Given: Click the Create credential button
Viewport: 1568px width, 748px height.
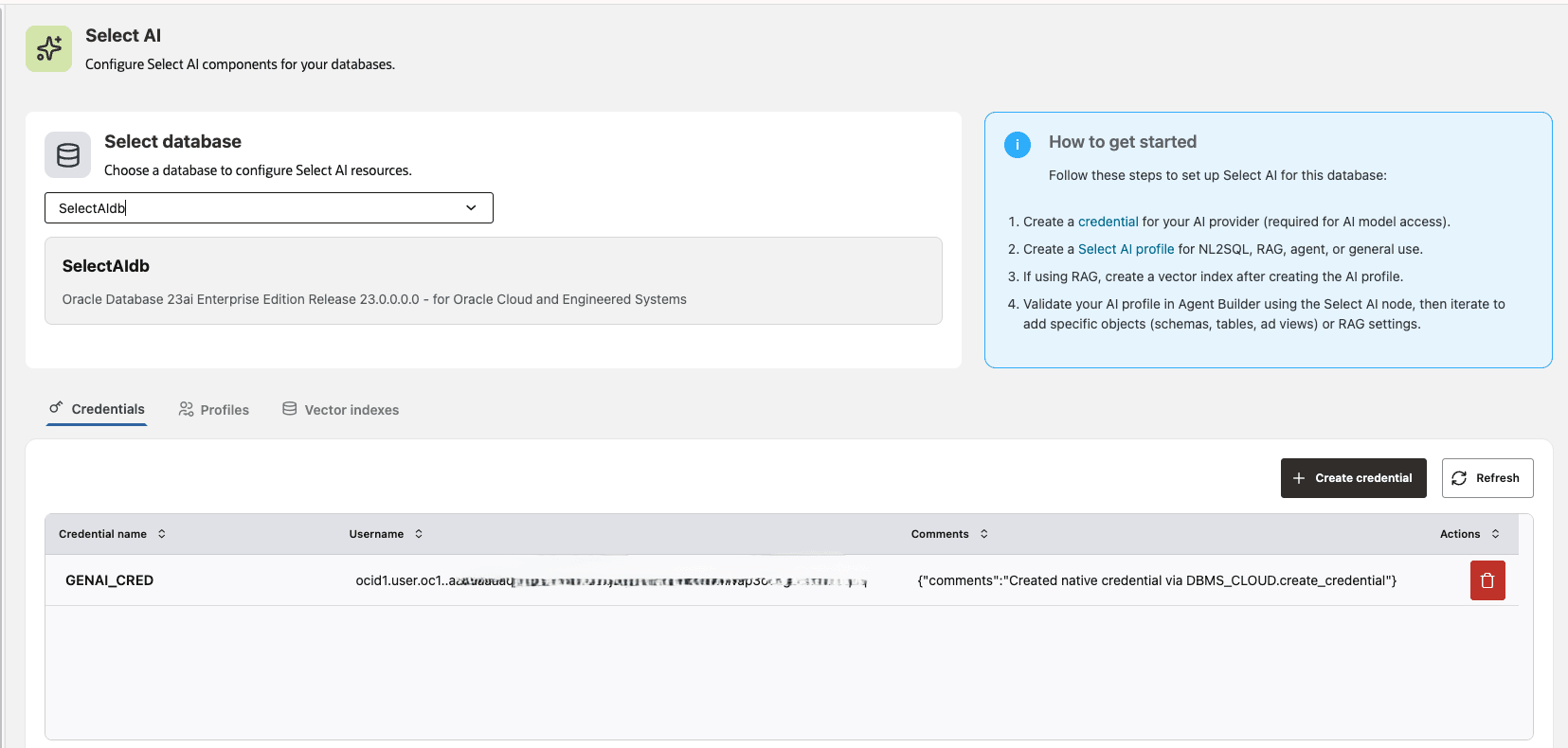Looking at the screenshot, I should coord(1354,478).
